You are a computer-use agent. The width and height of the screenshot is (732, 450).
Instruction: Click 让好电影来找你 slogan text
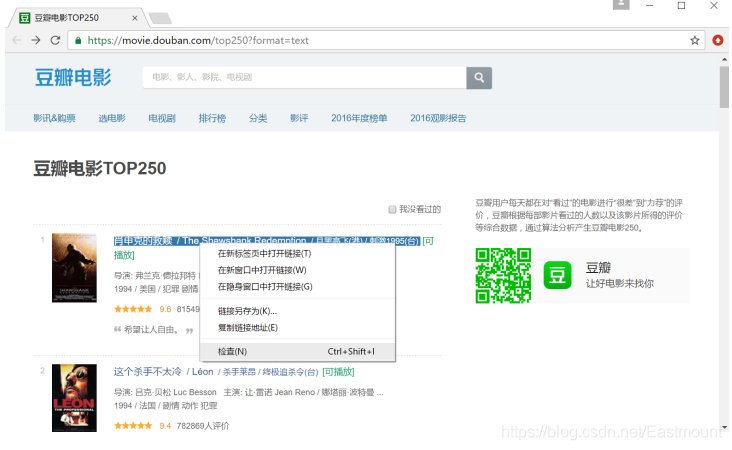click(x=619, y=283)
